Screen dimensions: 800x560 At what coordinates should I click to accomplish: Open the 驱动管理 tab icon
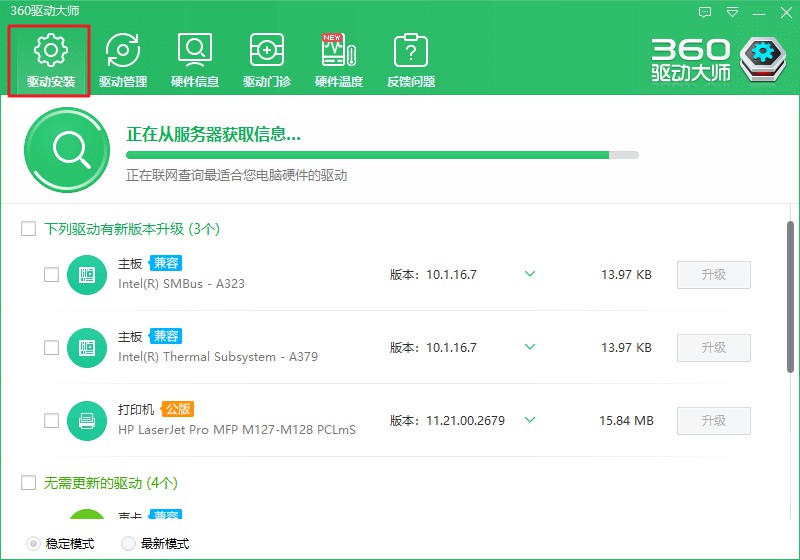tap(122, 50)
